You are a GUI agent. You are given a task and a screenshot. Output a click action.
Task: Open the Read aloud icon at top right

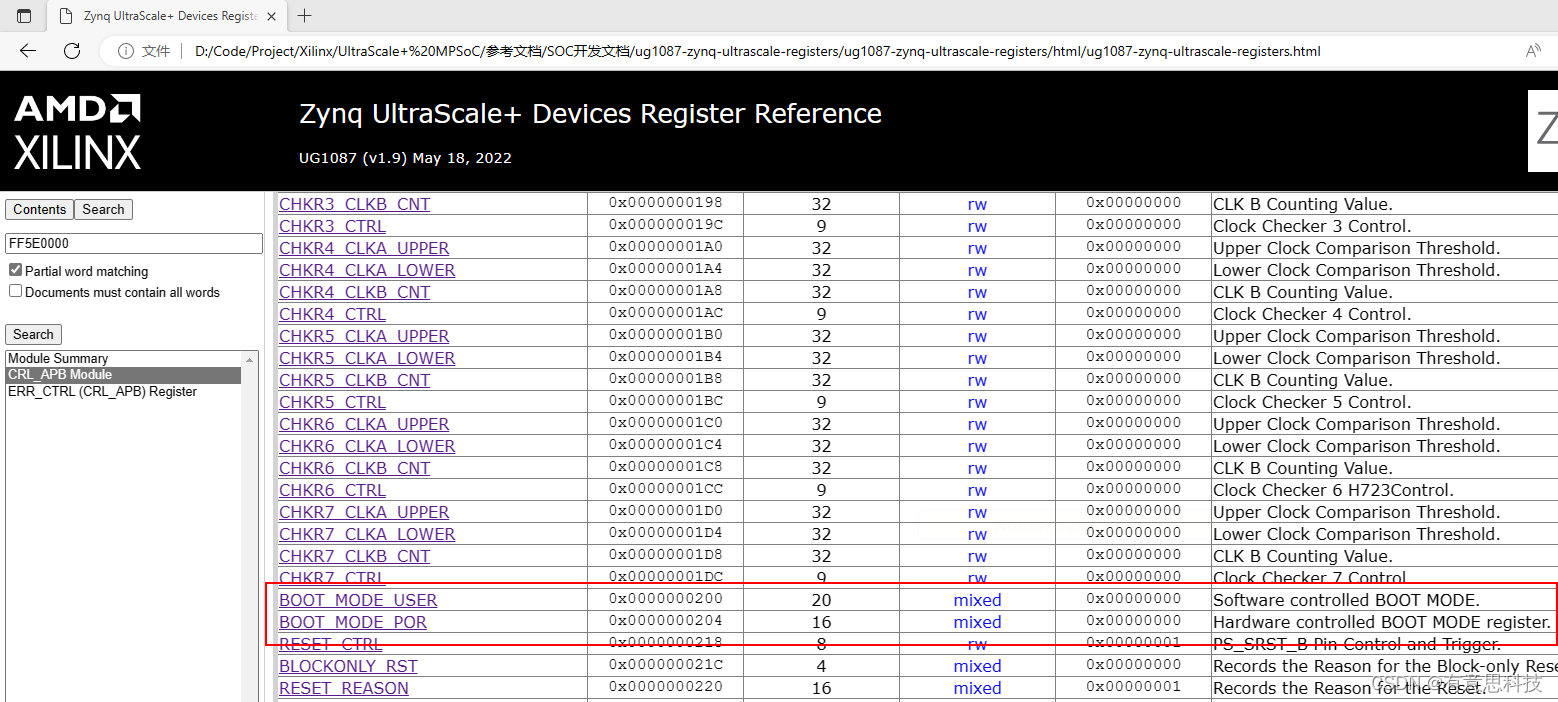[x=1533, y=50]
